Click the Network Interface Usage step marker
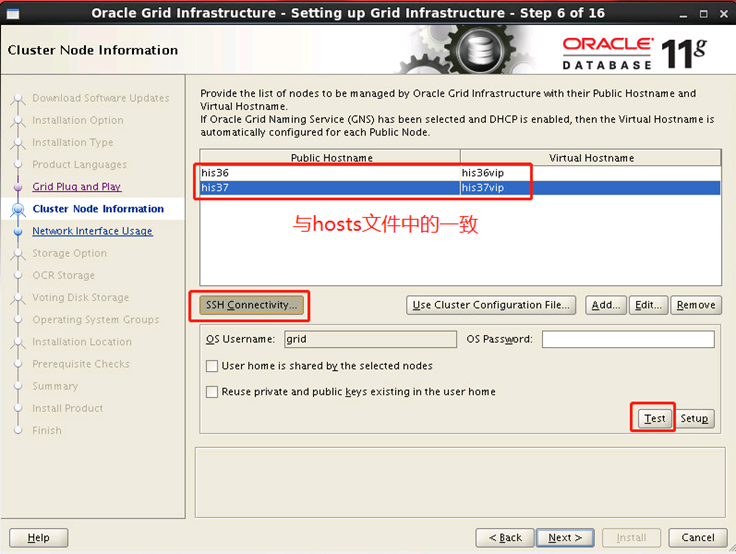Viewport: 736px width, 554px height. coord(18,231)
